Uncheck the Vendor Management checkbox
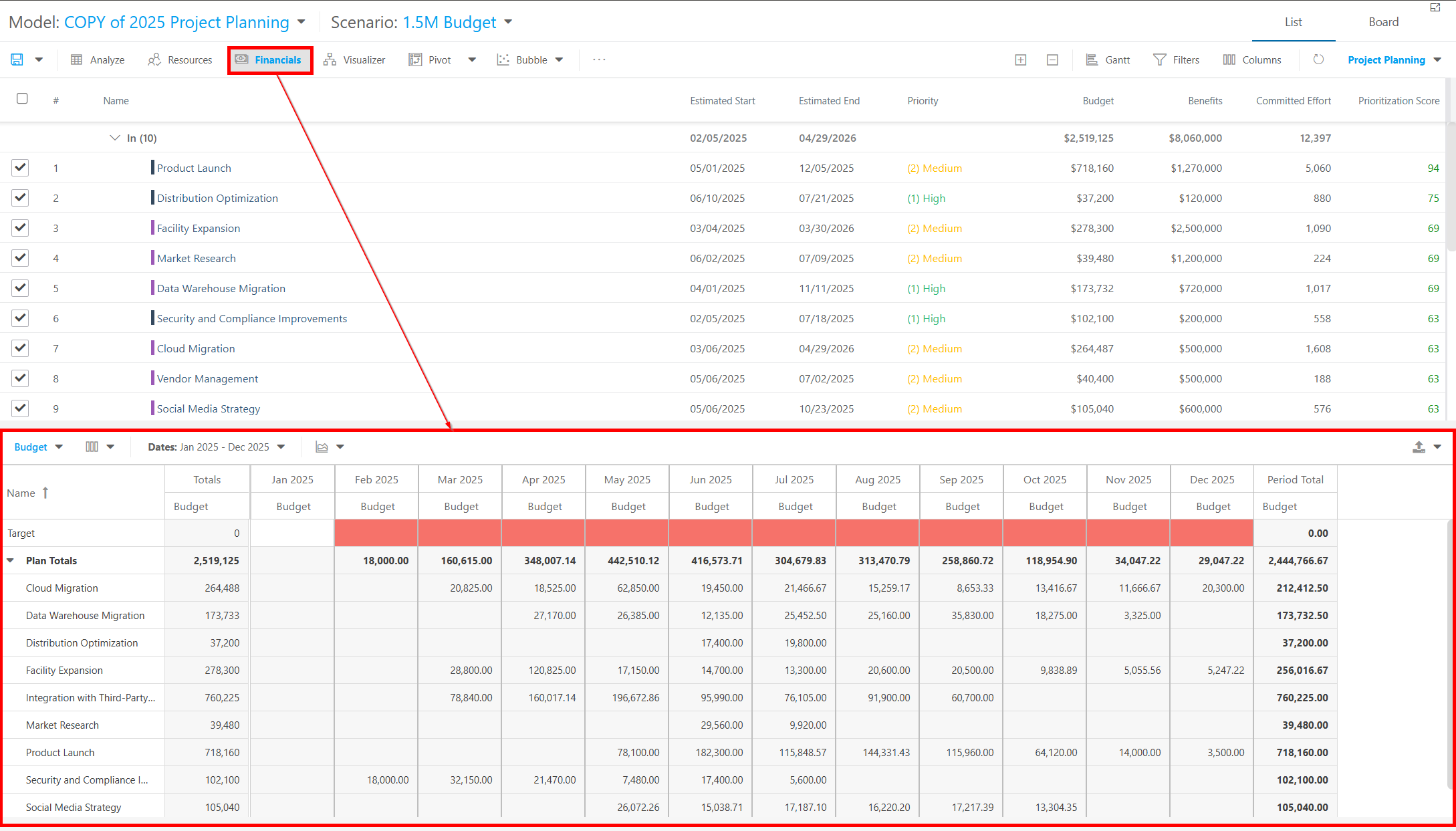This screenshot has height=831, width=1456. 20,378
